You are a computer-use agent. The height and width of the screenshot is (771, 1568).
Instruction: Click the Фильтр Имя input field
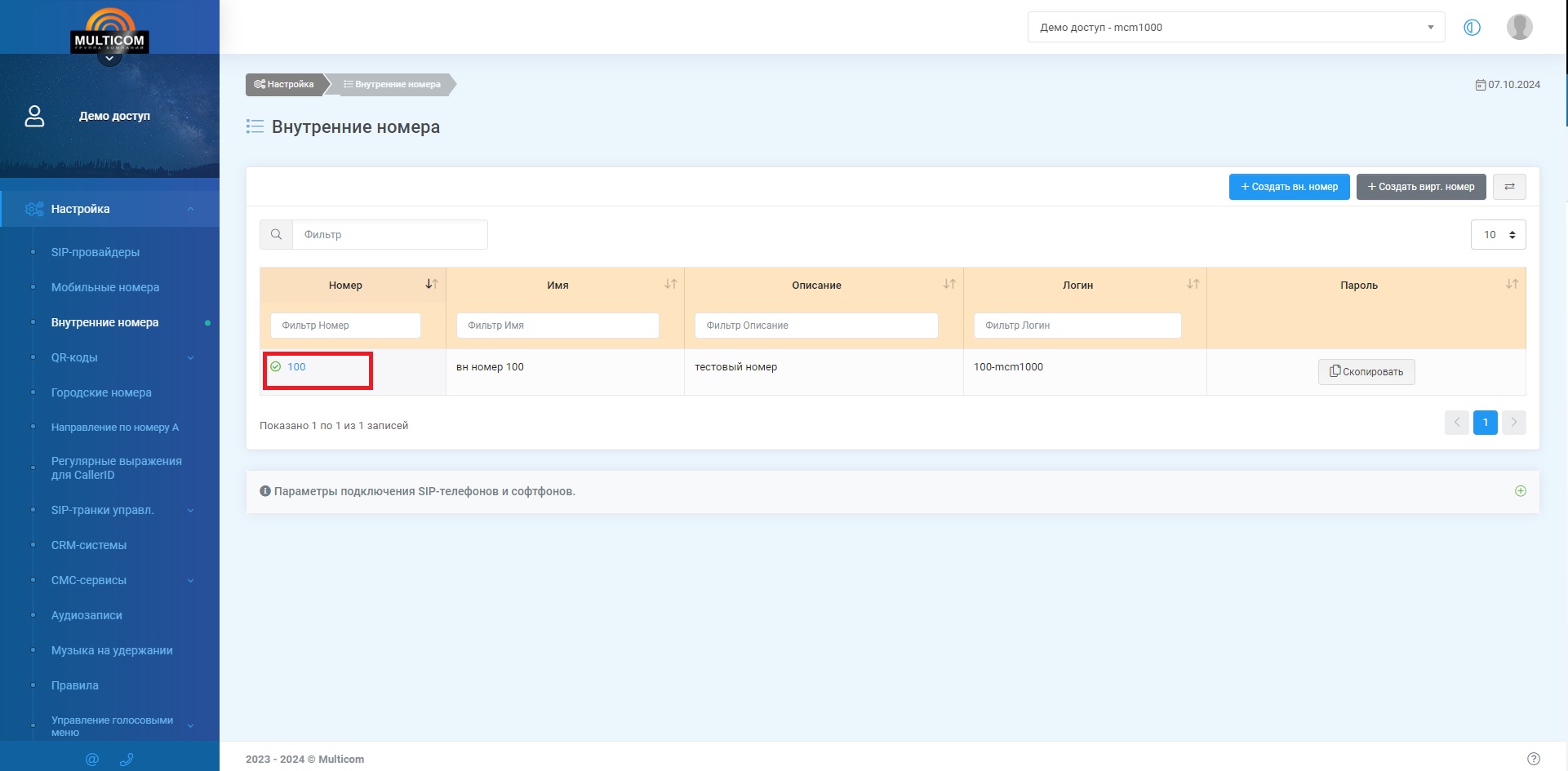(557, 326)
